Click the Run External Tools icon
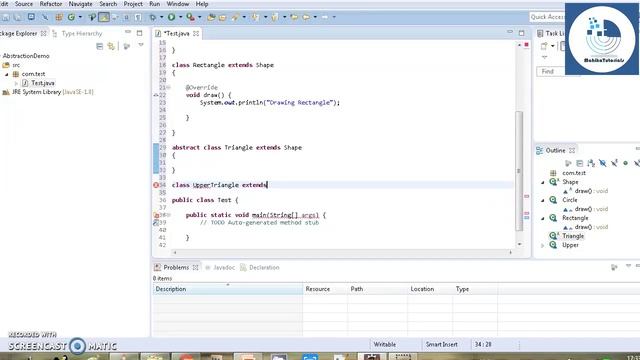This screenshot has height=360, width=640. point(190,17)
